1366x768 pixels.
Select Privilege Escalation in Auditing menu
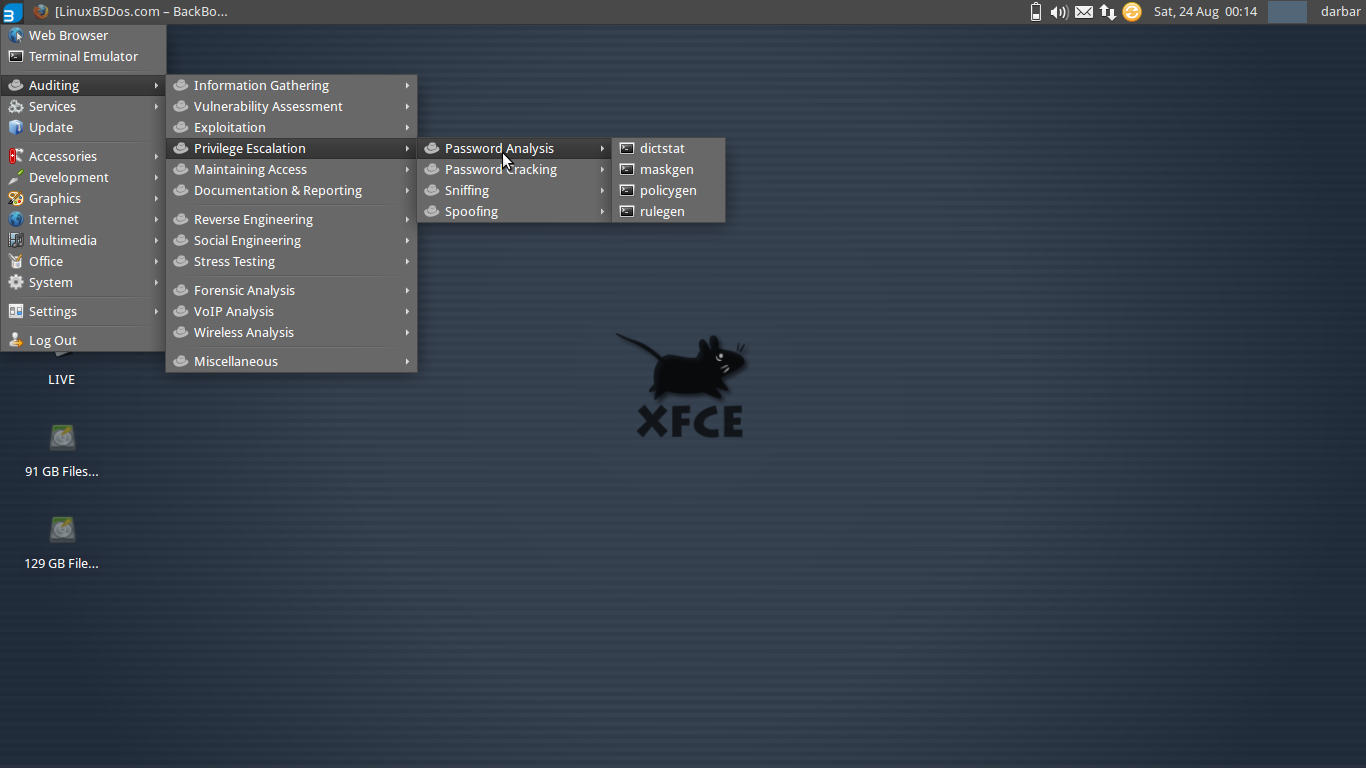coord(291,148)
